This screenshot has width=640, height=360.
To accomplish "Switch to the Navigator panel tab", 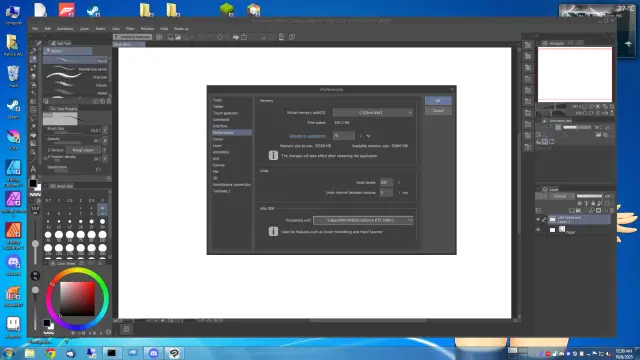I will [x=553, y=43].
